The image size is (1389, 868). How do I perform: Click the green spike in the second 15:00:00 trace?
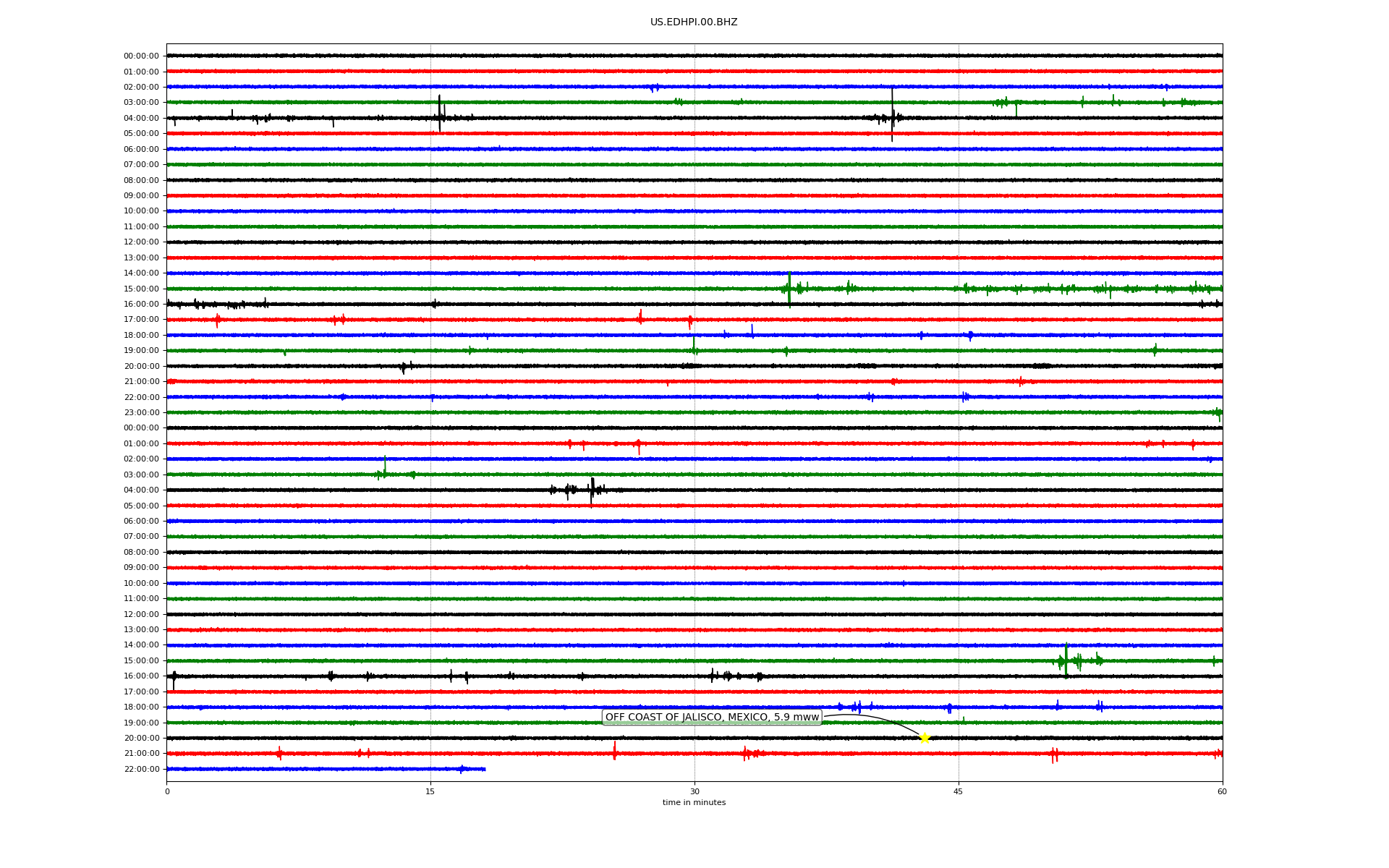point(1066,660)
